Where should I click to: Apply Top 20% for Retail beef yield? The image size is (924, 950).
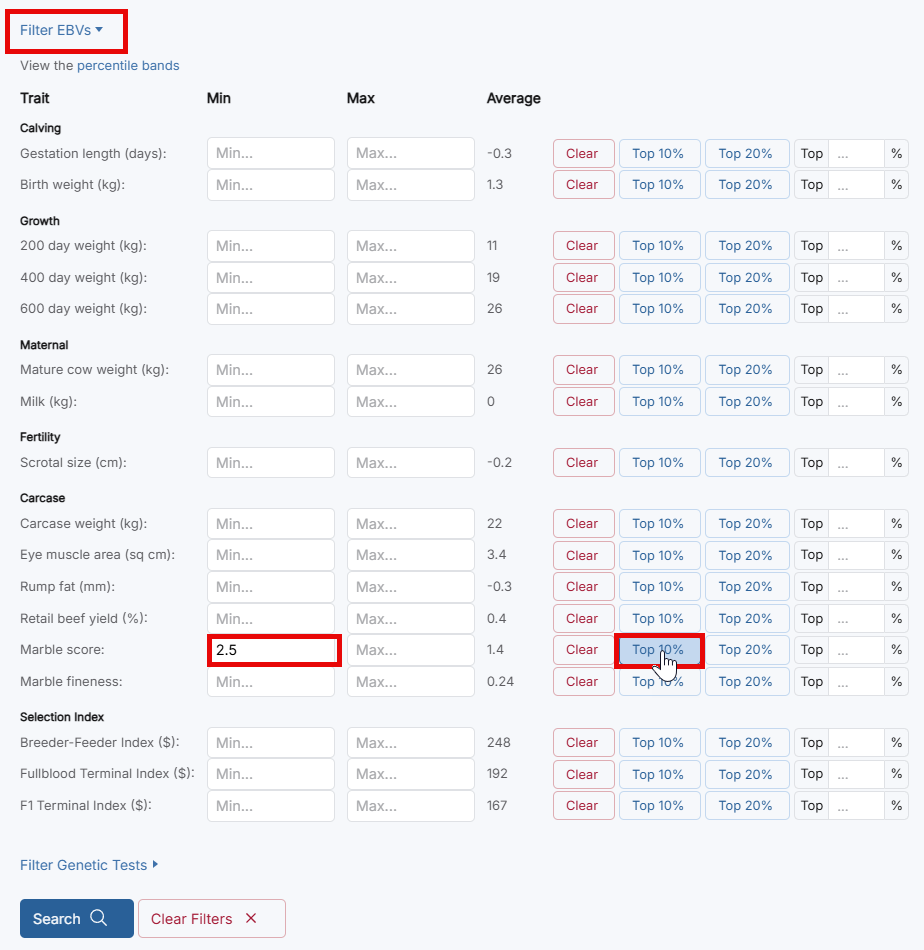pyautogui.click(x=746, y=618)
